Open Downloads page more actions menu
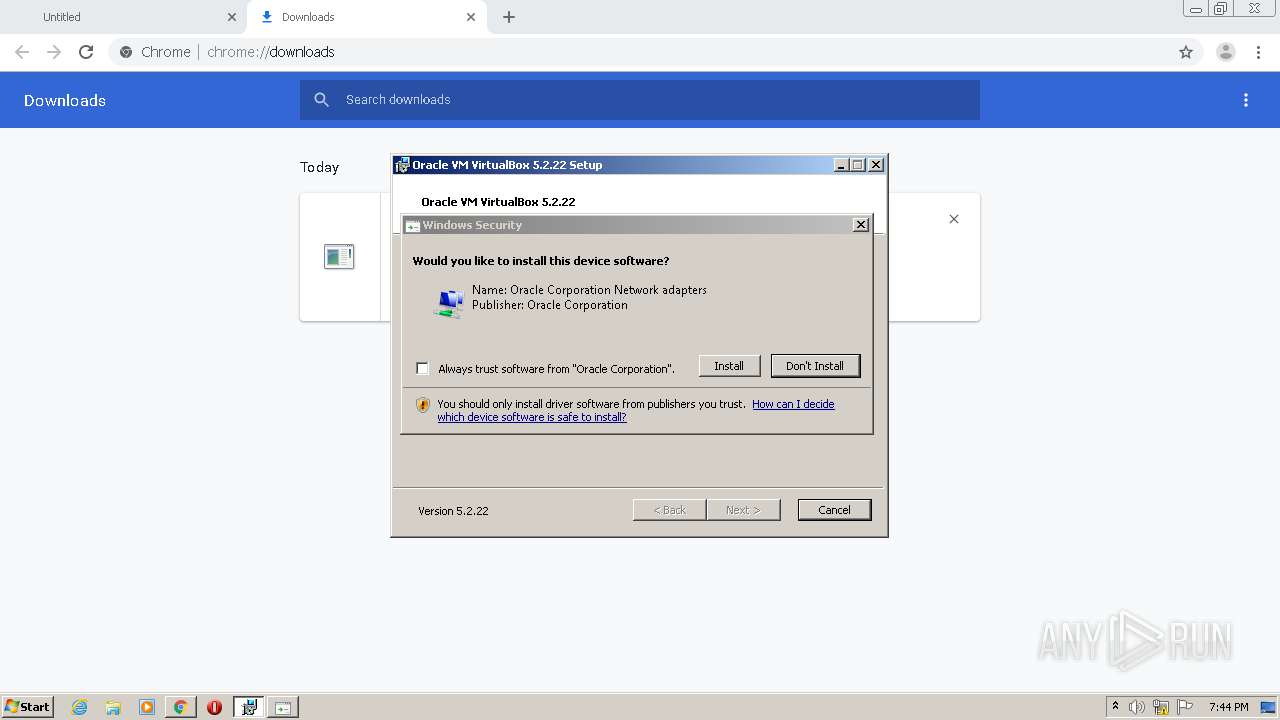The height and width of the screenshot is (720, 1280). point(1246,100)
